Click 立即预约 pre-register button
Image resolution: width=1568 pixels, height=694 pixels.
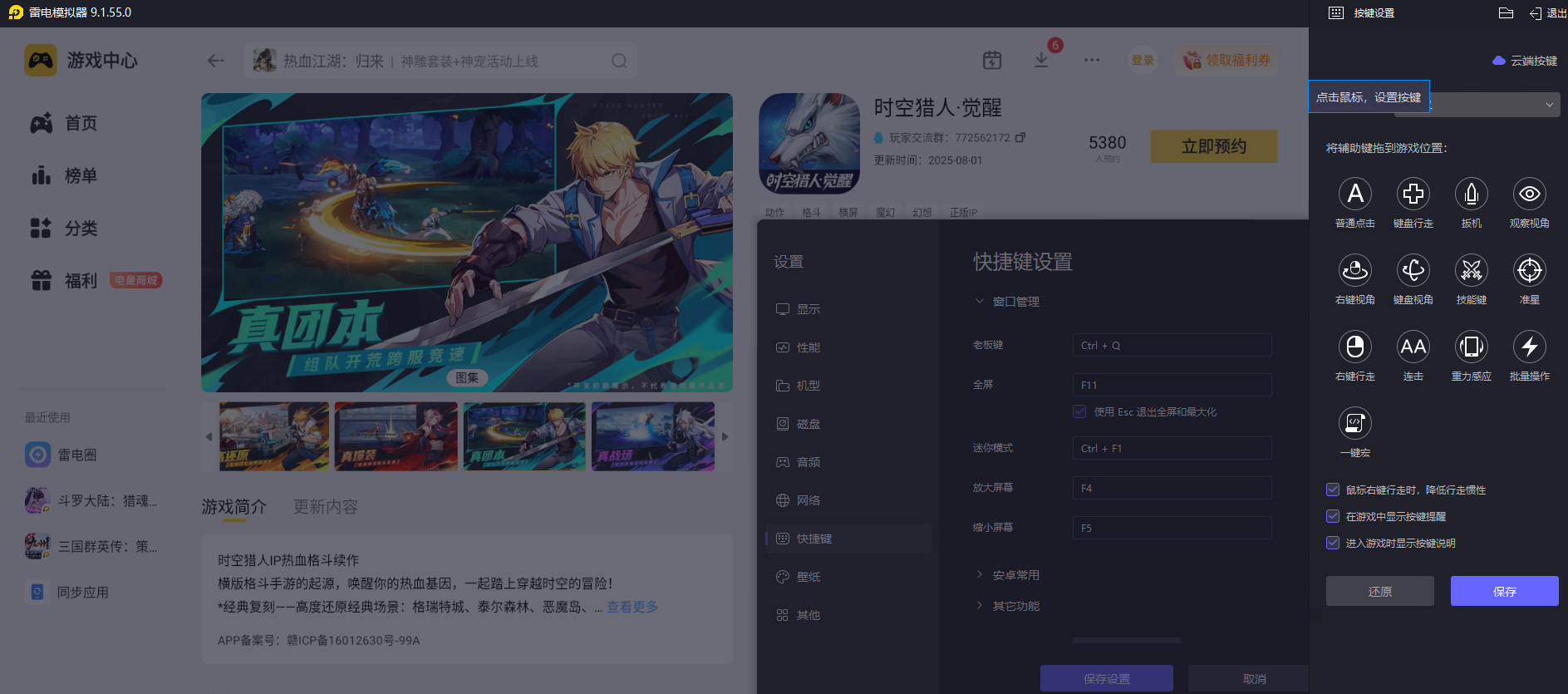click(x=1214, y=146)
